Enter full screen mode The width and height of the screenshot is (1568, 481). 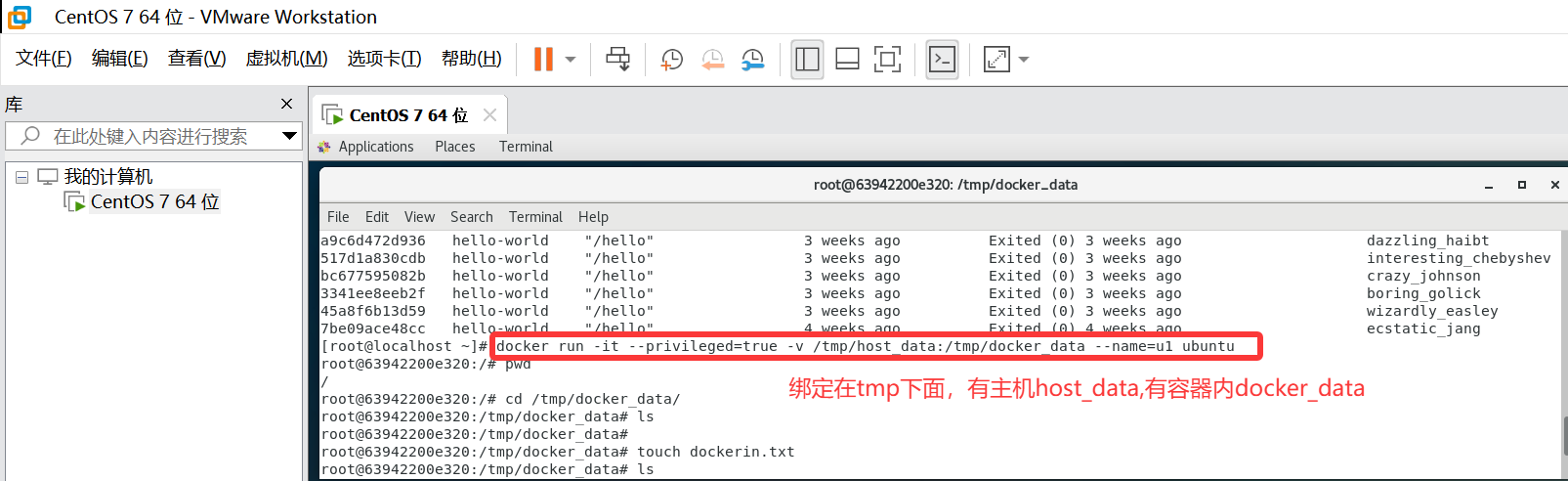[x=887, y=59]
